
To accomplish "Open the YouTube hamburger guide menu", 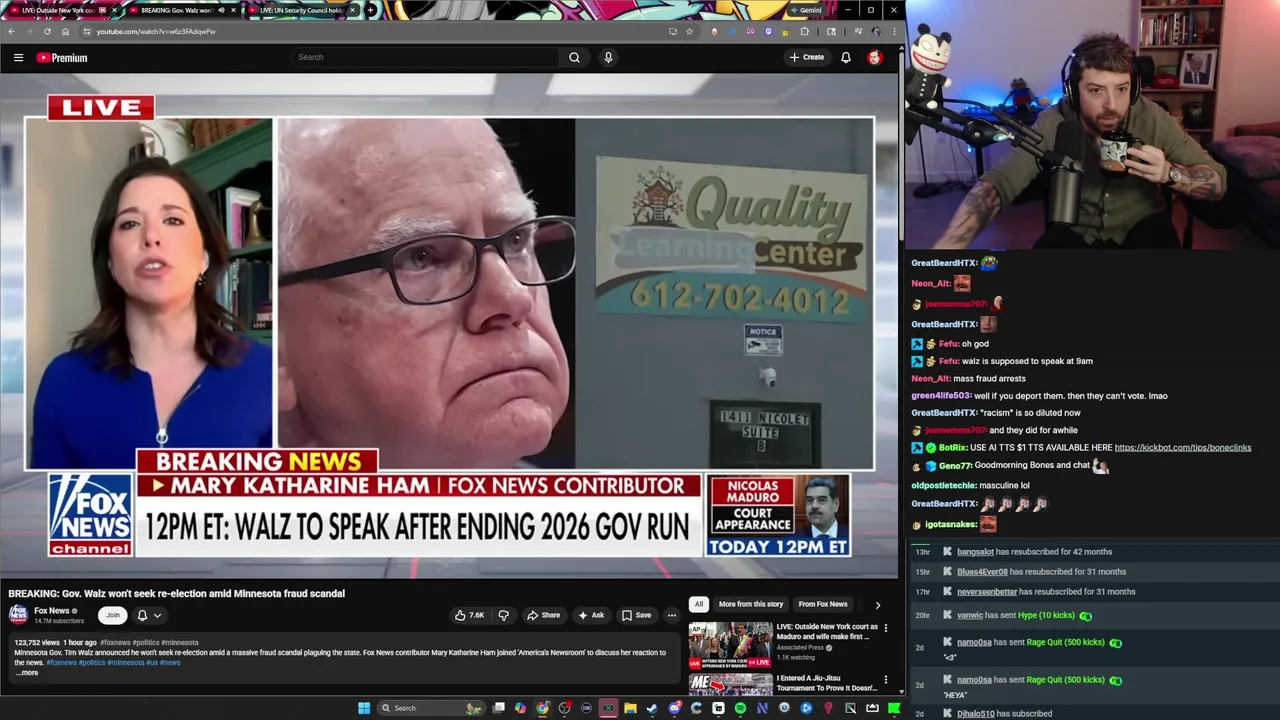I will [x=18, y=57].
